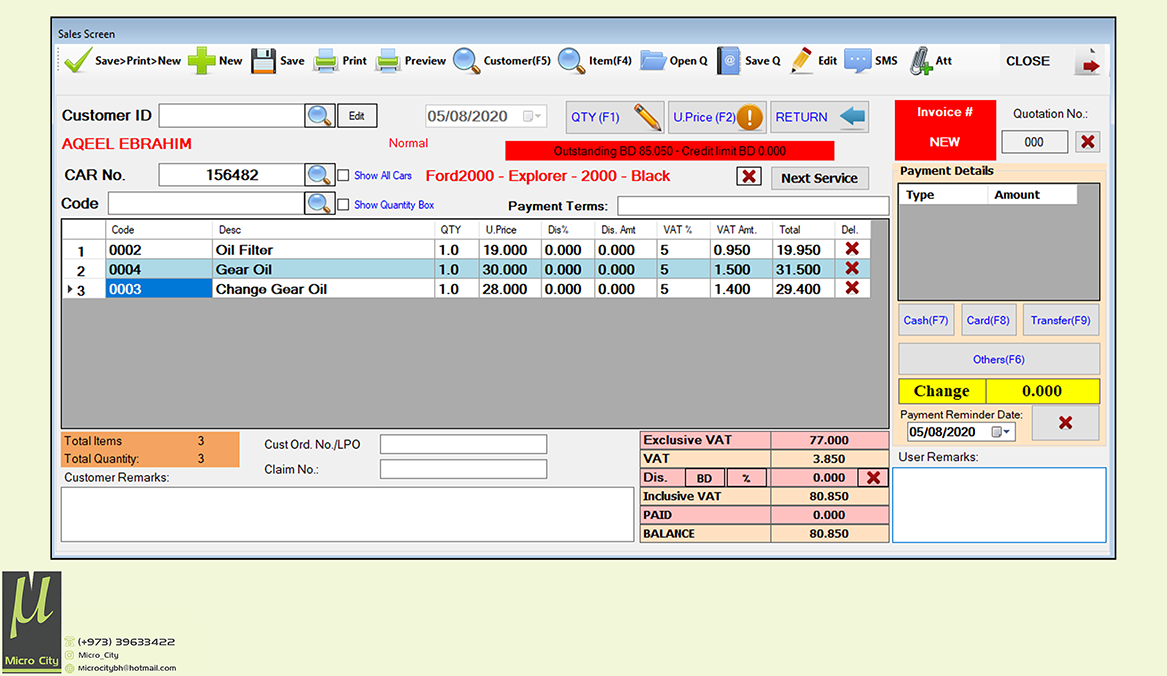Screen dimensions: 1167x676
Task: Toggle discount BD mode
Action: [704, 478]
